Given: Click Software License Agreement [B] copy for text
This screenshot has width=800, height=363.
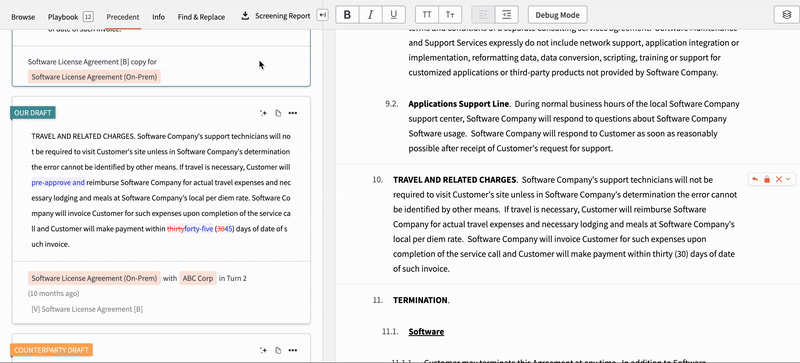Looking at the screenshot, I should [92, 62].
